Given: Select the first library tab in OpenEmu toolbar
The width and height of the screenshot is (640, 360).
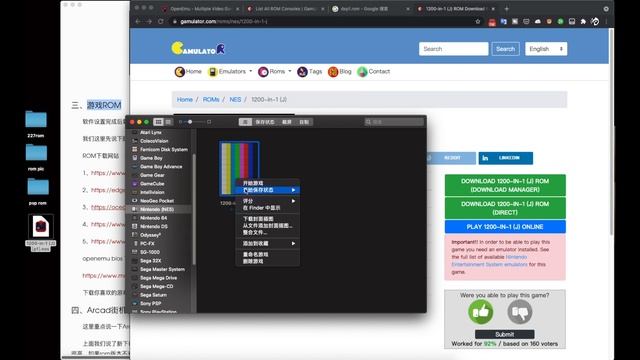Looking at the screenshot, I should click(x=245, y=122).
